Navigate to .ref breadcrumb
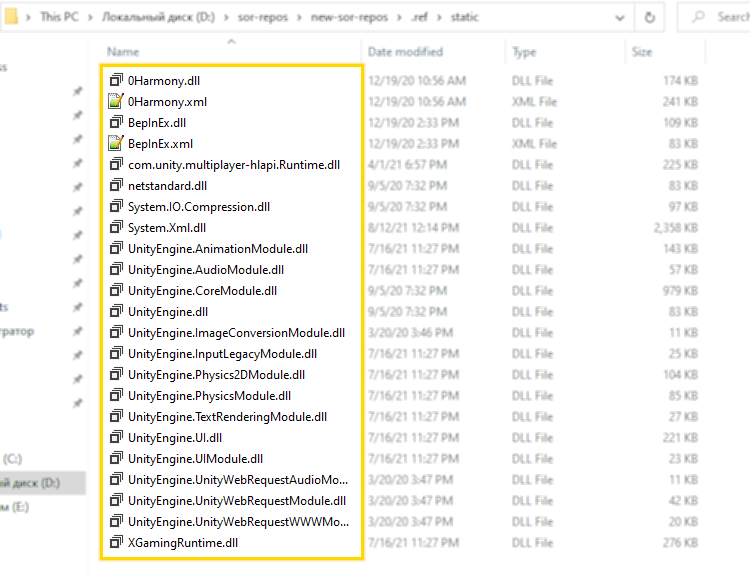 [419, 17]
